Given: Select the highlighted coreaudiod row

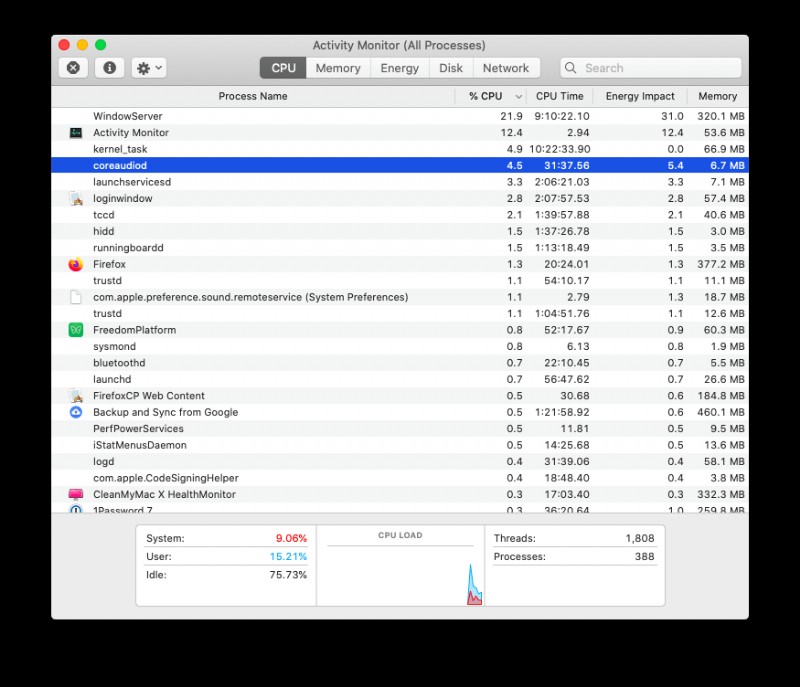Looking at the screenshot, I should coord(400,165).
